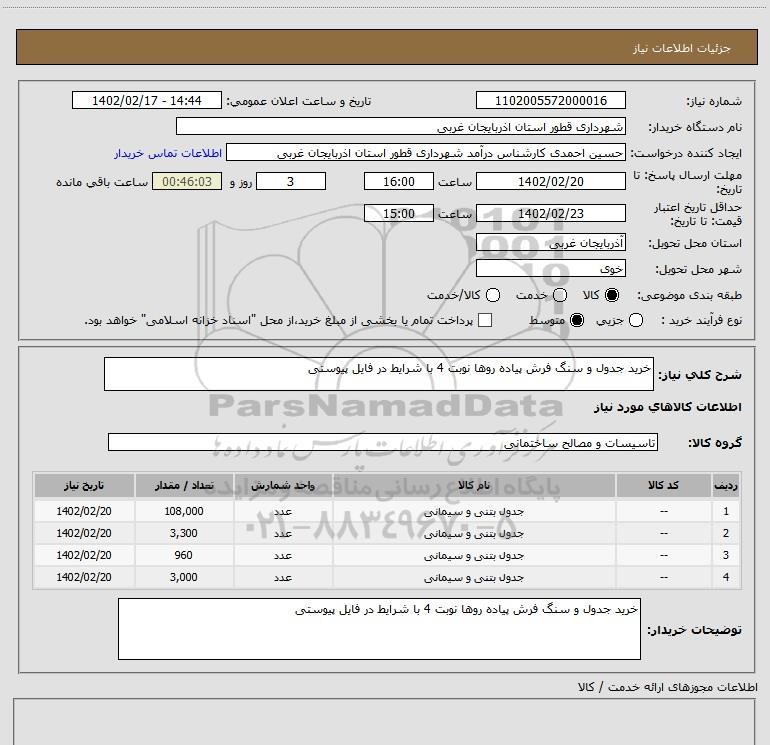
Task: Click the نام کالا column header
Action: 474,486
